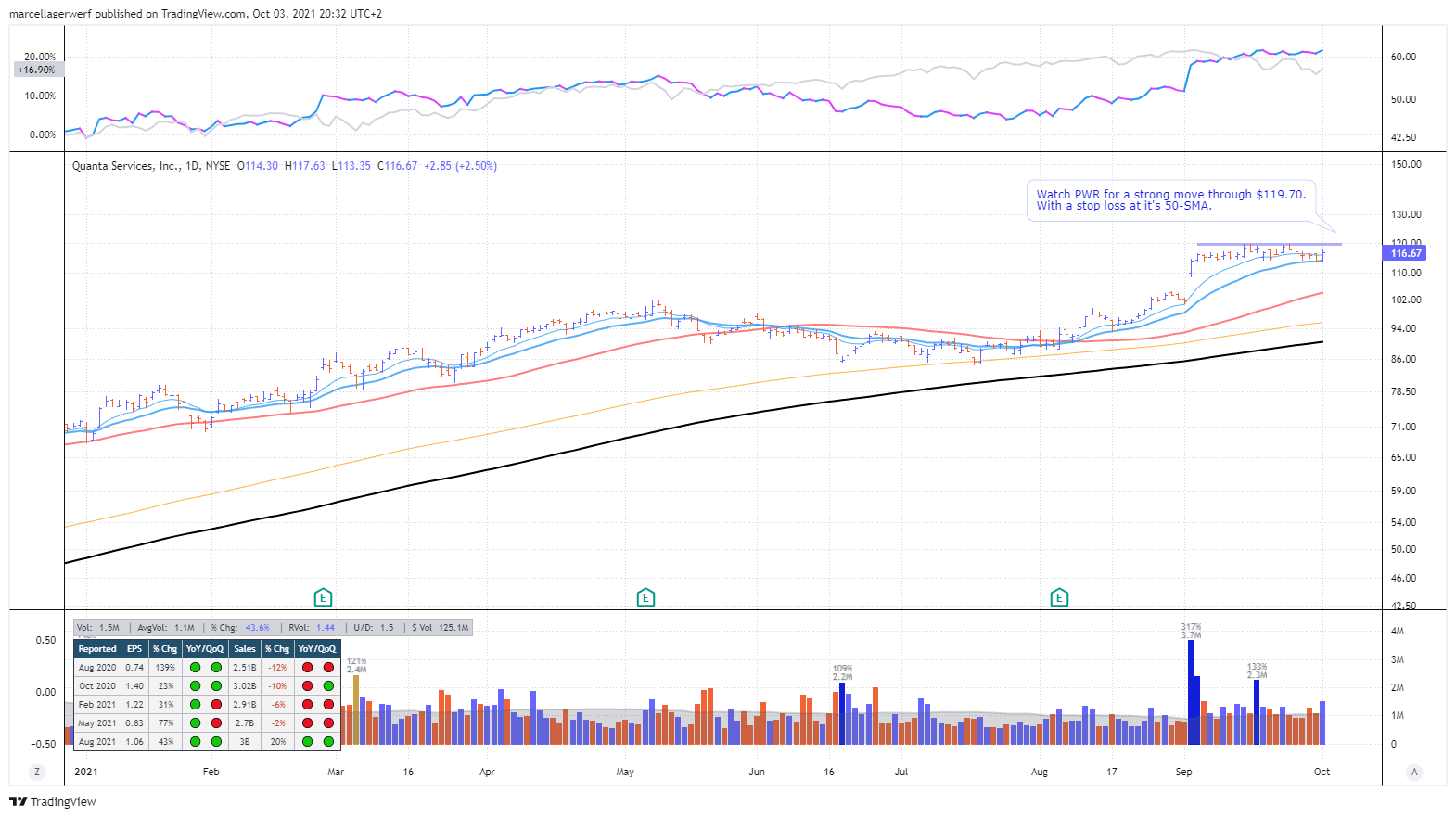Toggle the A auto-scale button at bottom right
This screenshot has width=1456, height=818.
(x=1414, y=772)
